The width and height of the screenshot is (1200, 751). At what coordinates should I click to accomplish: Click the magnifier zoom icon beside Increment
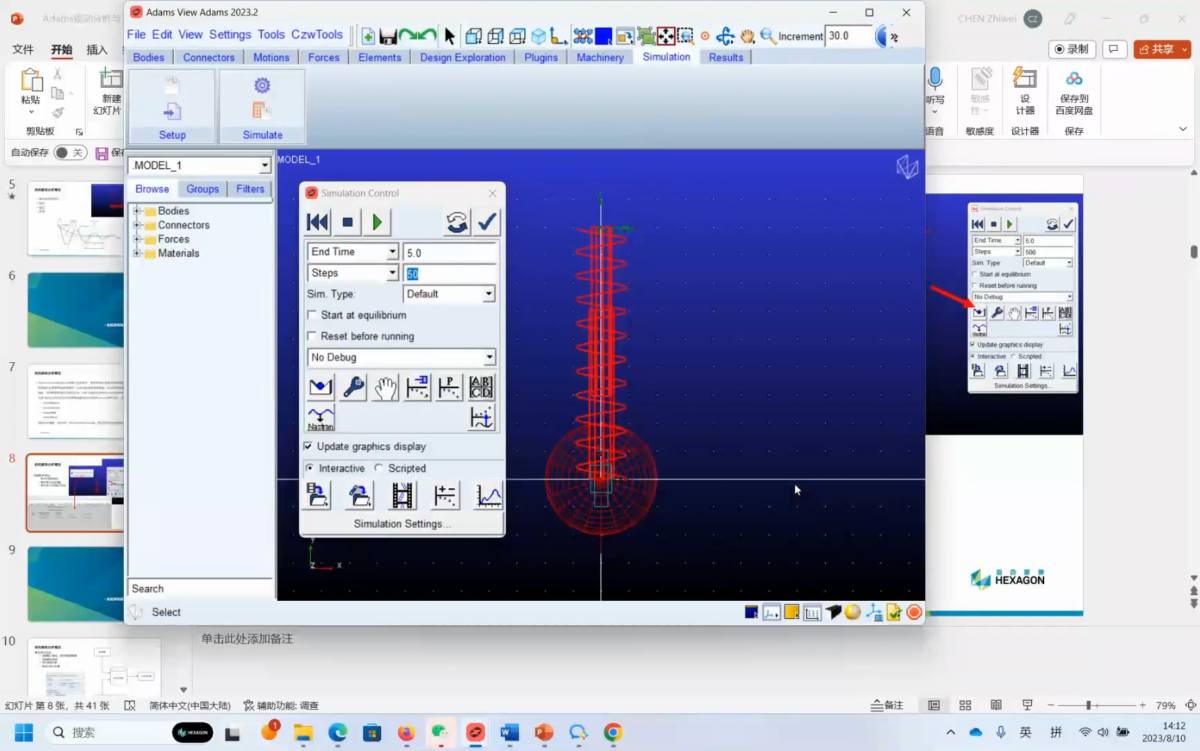tap(767, 36)
